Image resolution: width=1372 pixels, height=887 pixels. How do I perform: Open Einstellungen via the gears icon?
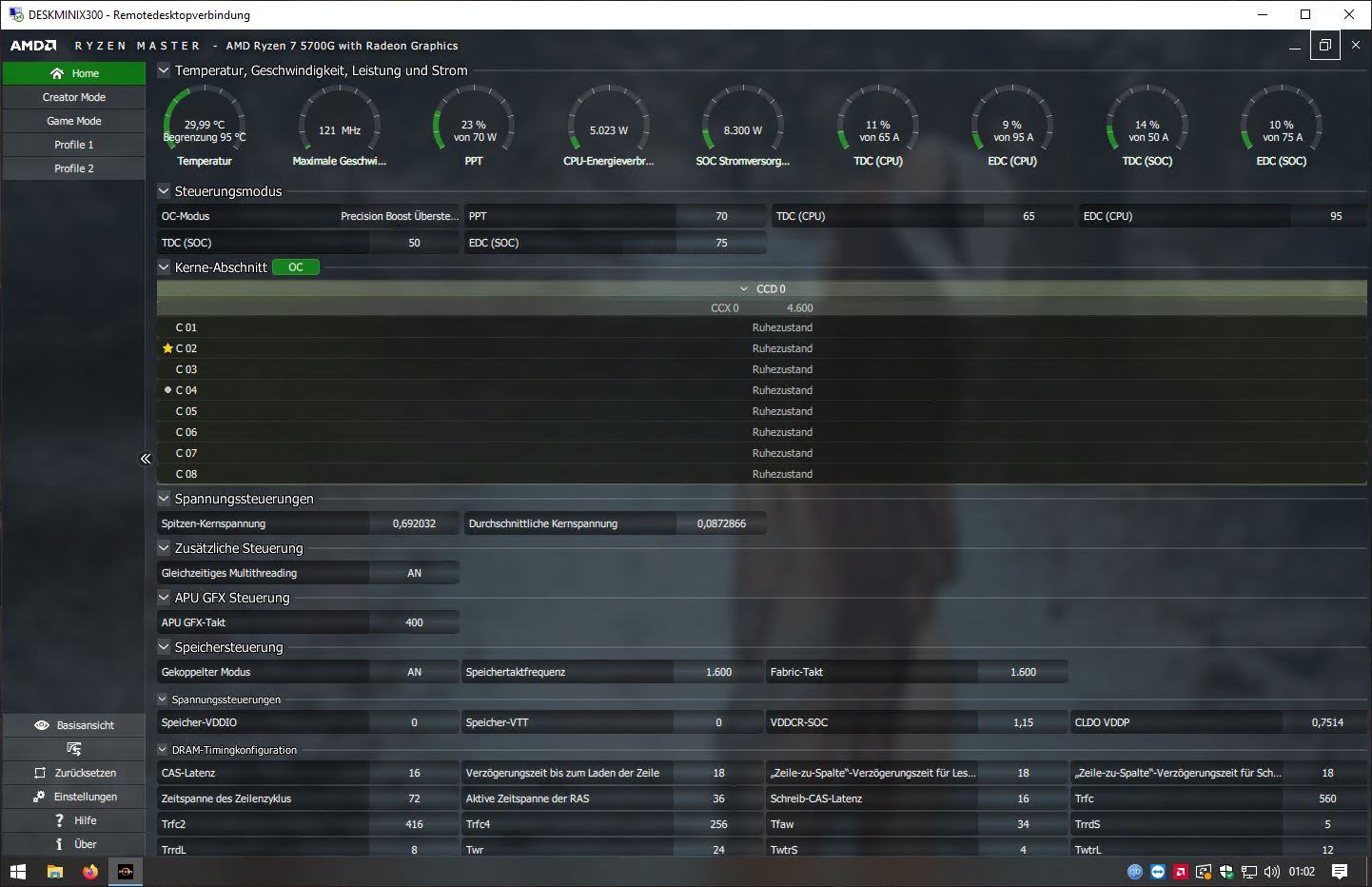39,797
